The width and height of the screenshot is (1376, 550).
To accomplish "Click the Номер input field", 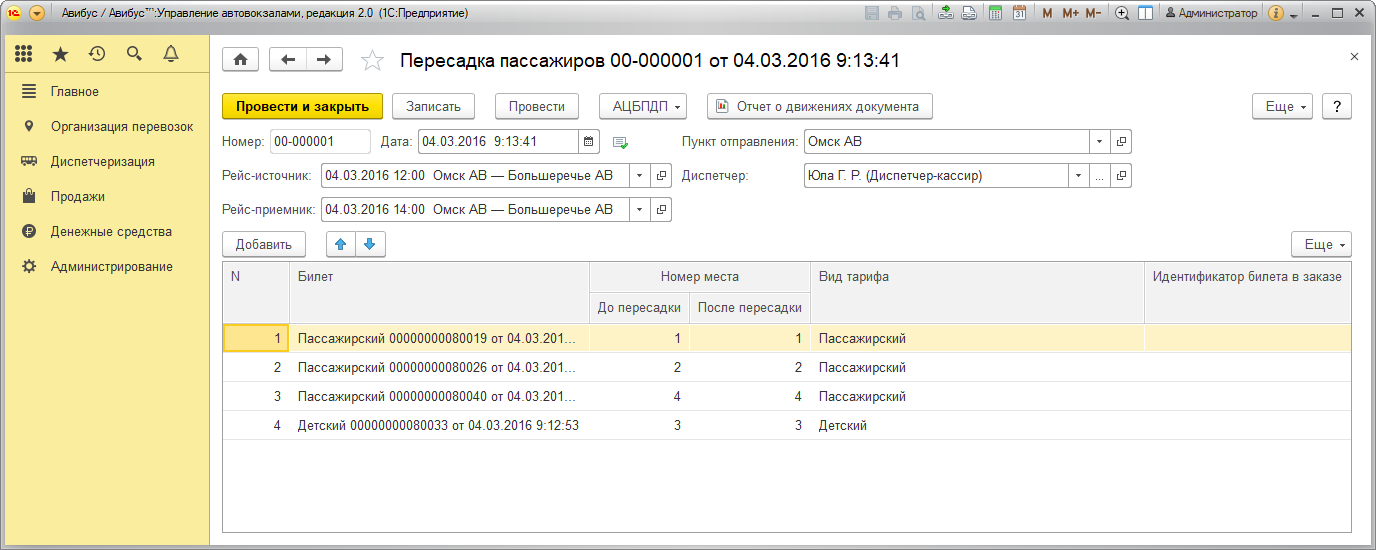I will pos(320,142).
